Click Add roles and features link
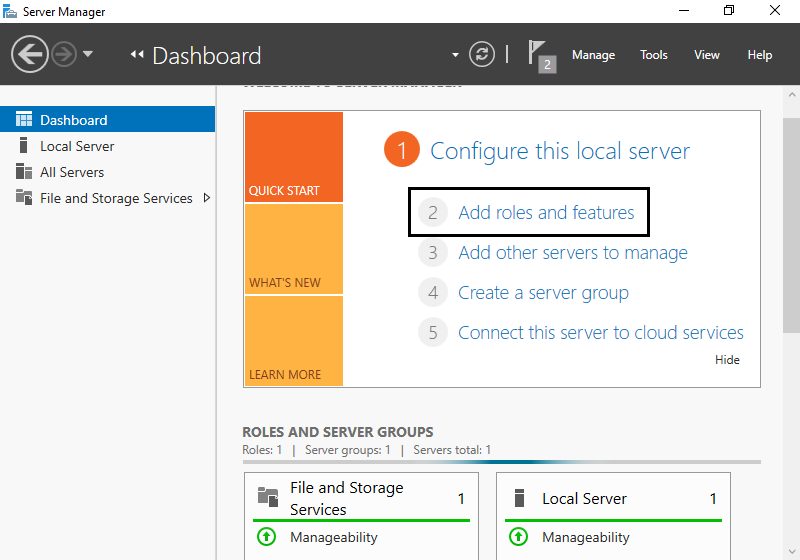The image size is (800, 560). pos(546,212)
